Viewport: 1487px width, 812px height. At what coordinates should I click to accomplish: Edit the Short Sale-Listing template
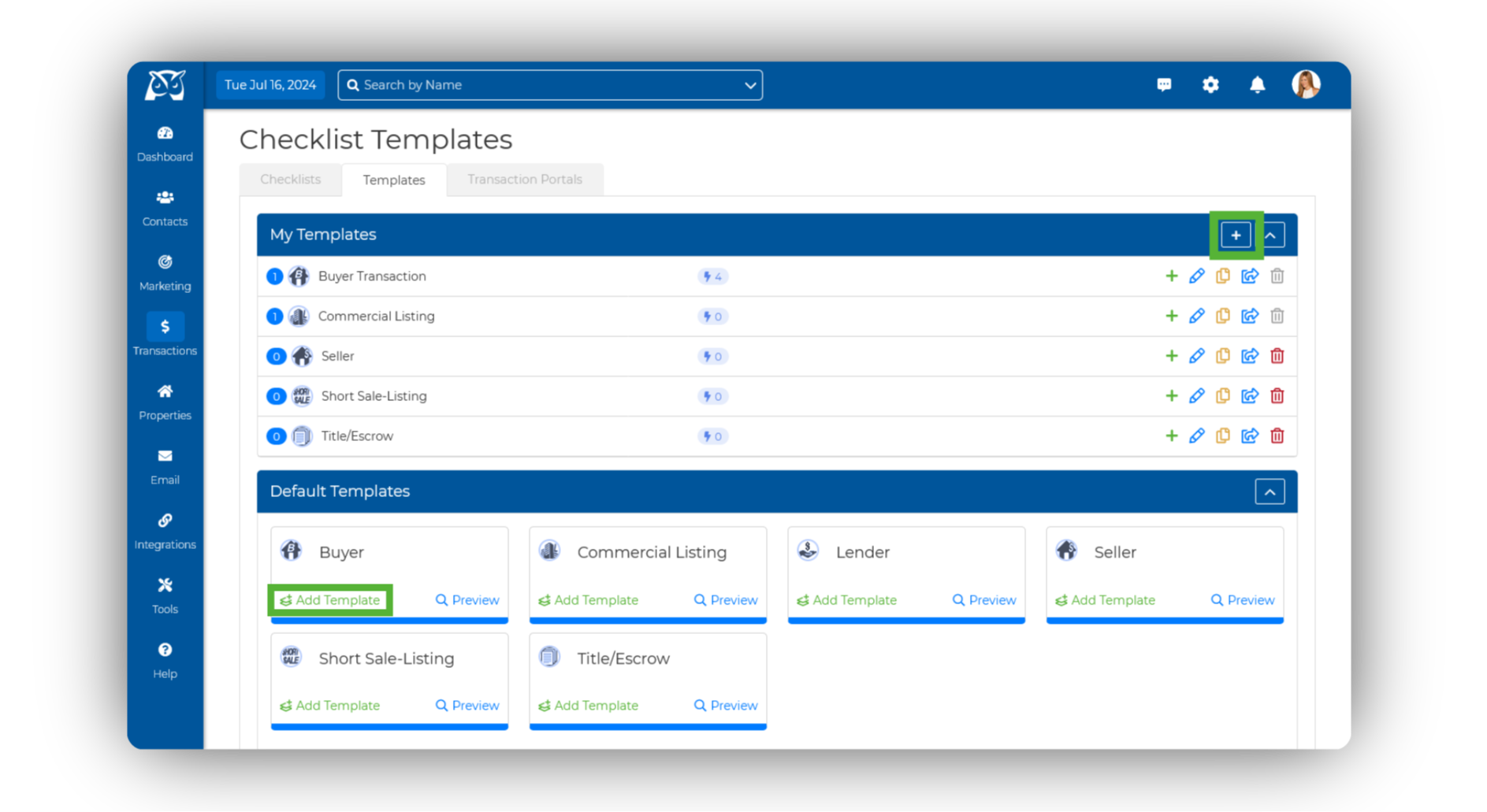click(1196, 396)
